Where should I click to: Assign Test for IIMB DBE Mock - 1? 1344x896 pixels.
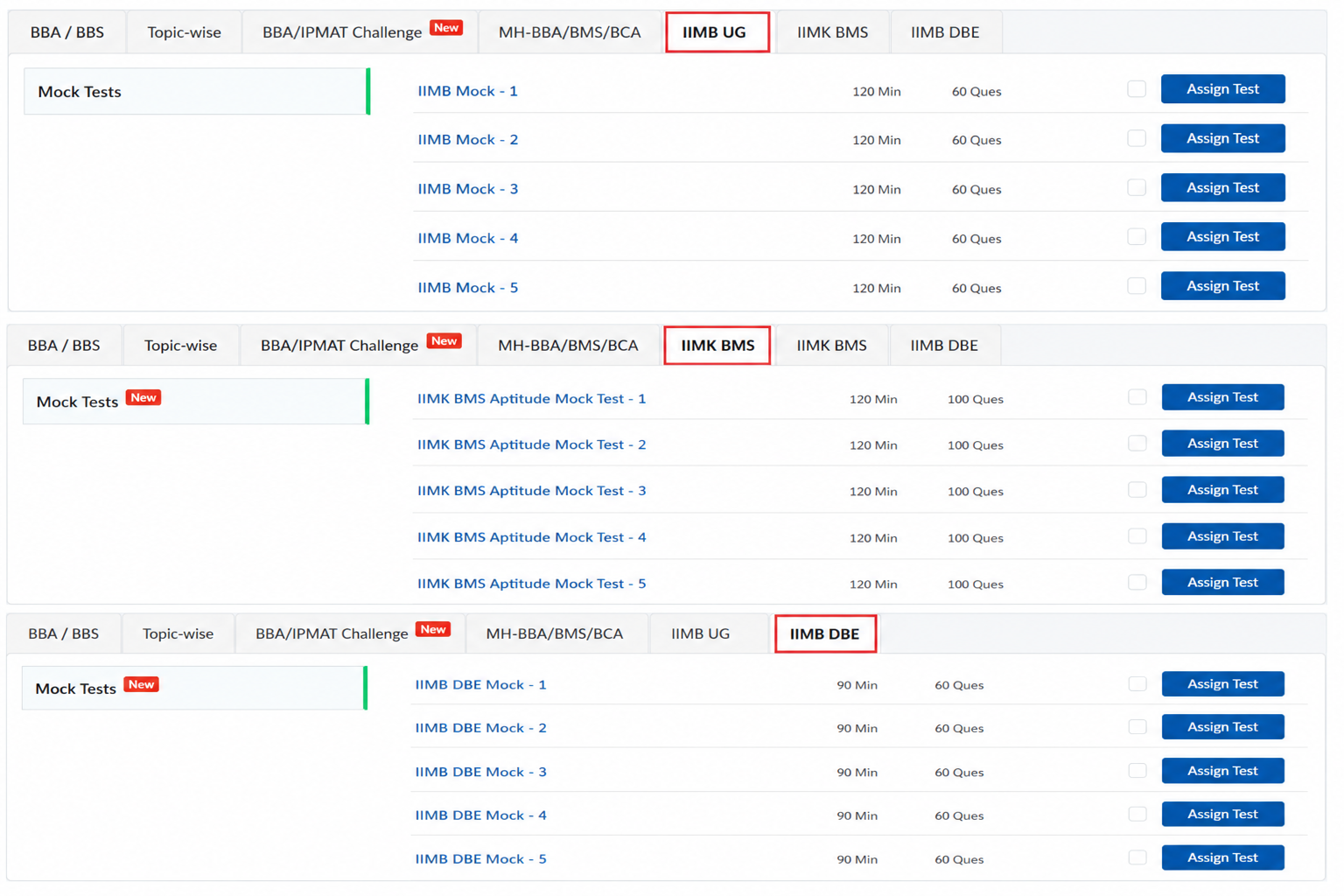1222,684
